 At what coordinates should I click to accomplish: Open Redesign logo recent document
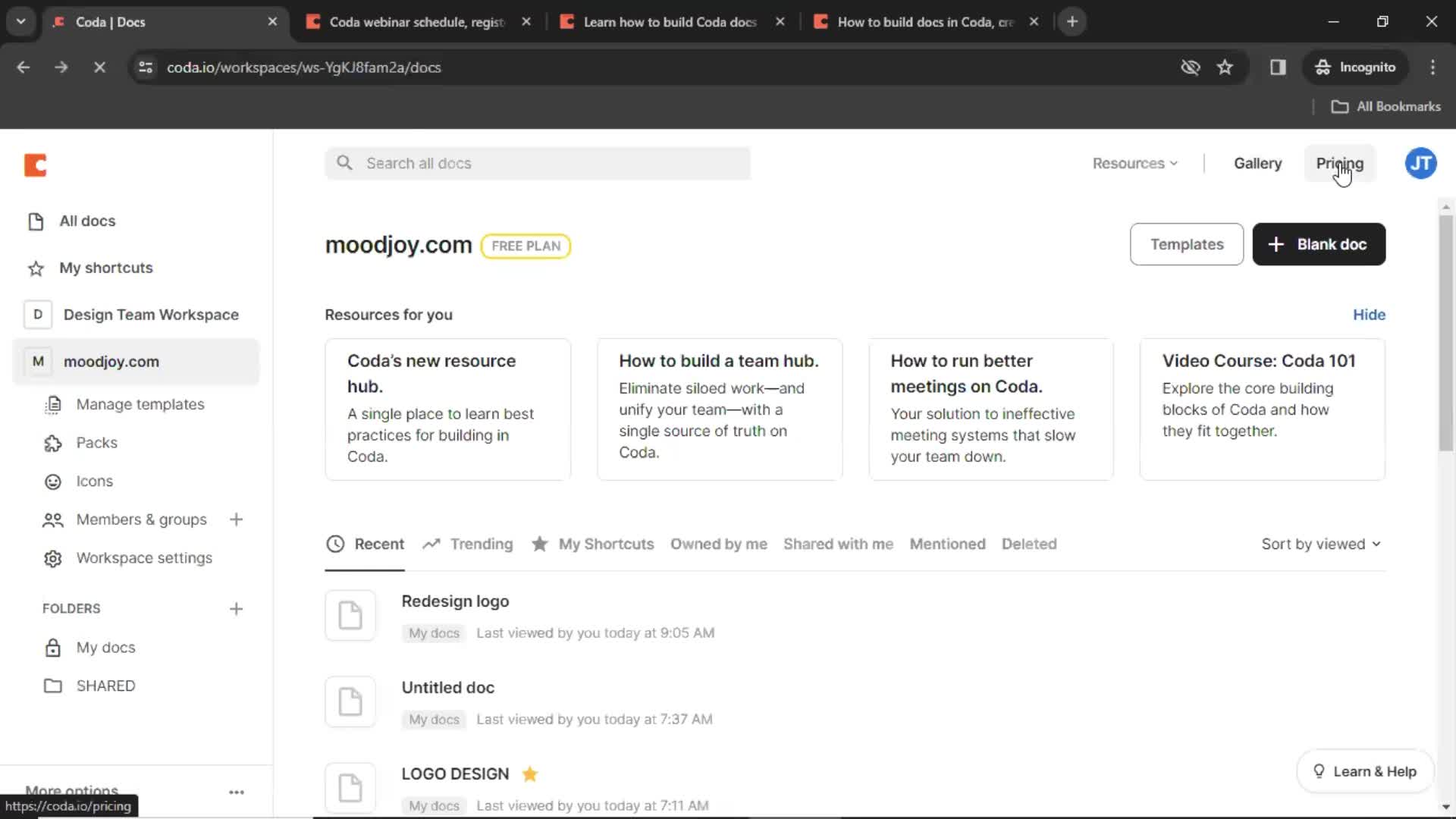click(x=455, y=600)
